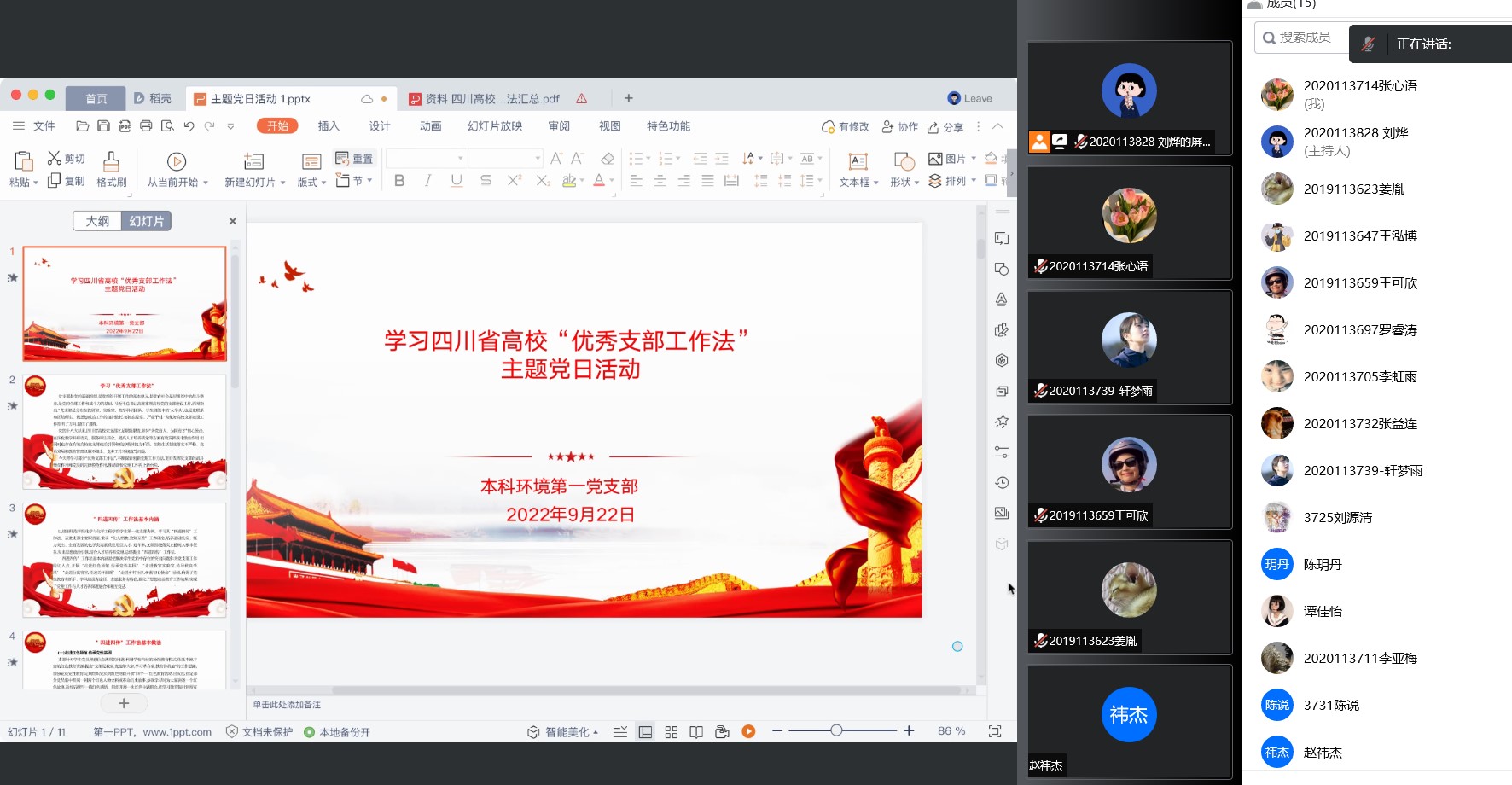Click the Format Painter (格式刷) icon
Screen dimensions: 1512x785
pos(111,161)
